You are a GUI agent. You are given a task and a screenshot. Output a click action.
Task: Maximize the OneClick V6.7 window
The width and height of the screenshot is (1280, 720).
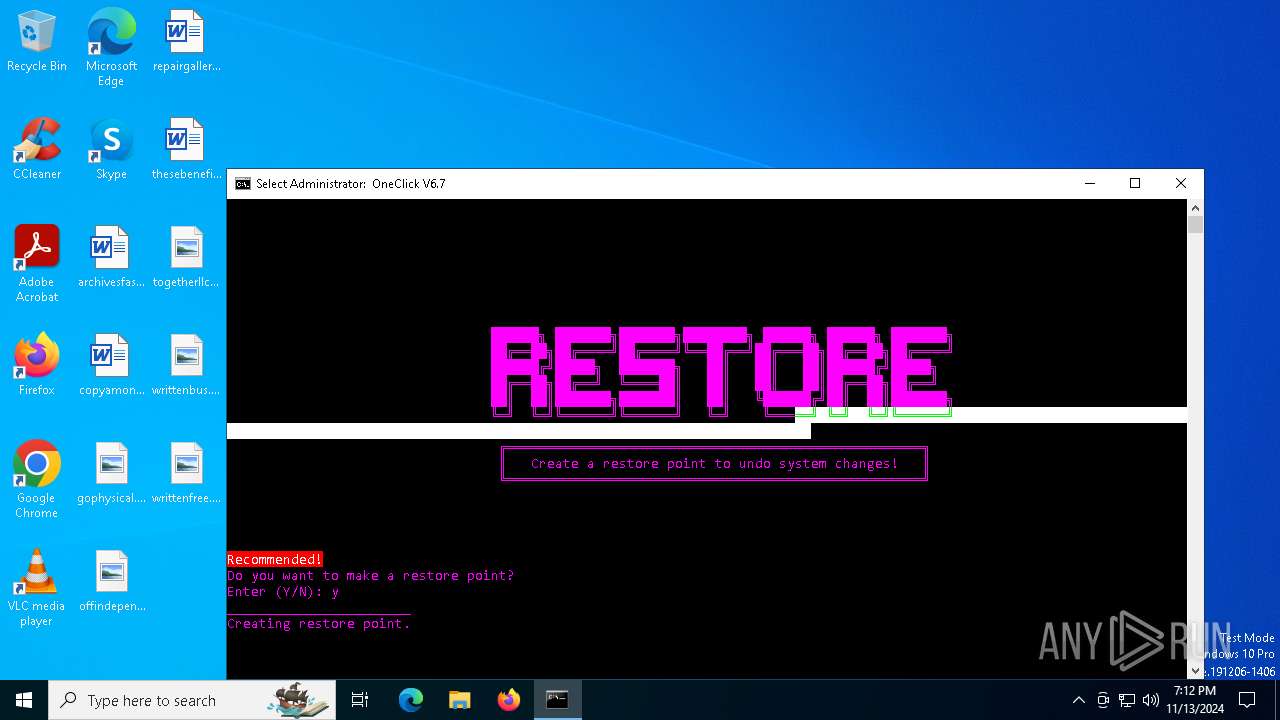[x=1135, y=184]
